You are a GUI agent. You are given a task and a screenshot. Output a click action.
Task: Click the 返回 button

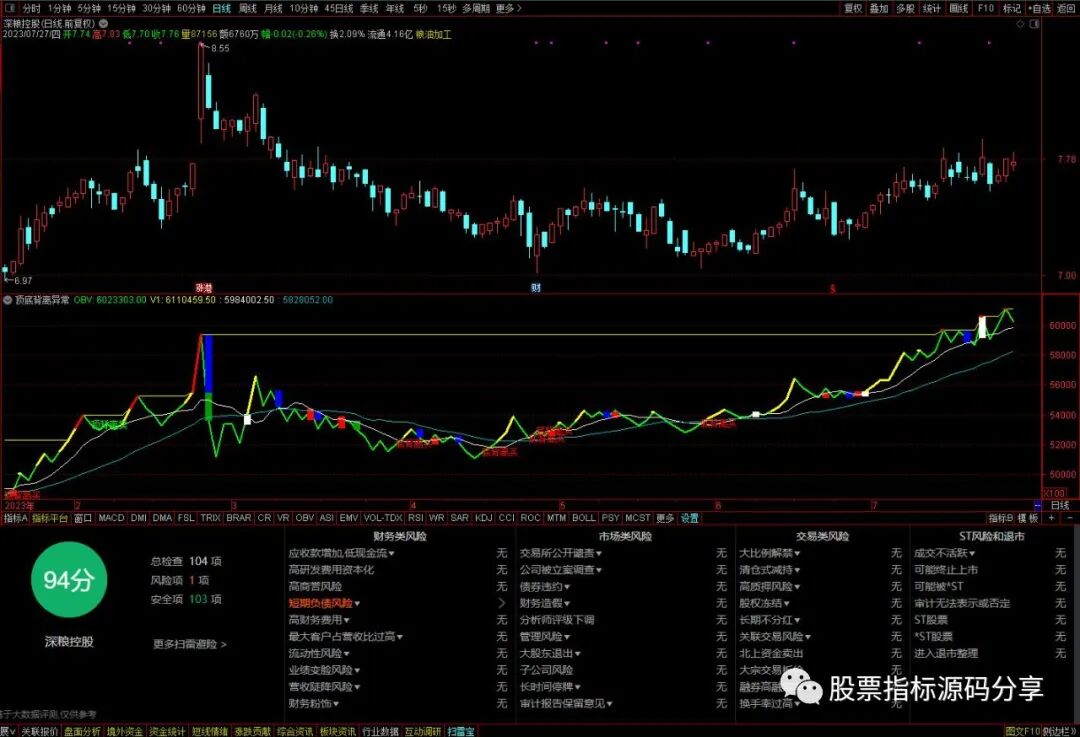pyautogui.click(x=1066, y=8)
